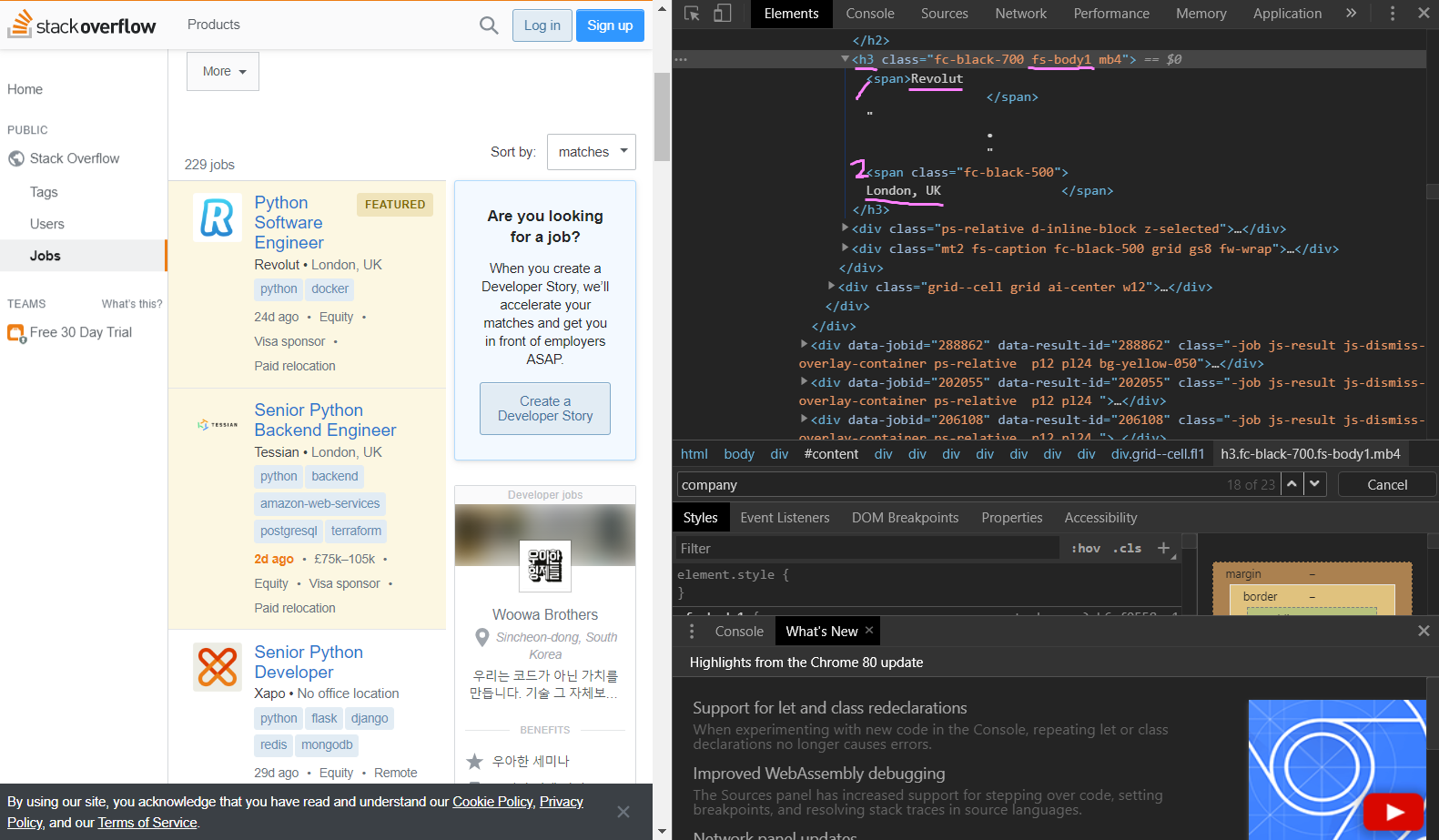Close the DevTools drawer panel
The width and height of the screenshot is (1439, 840).
tap(1424, 631)
